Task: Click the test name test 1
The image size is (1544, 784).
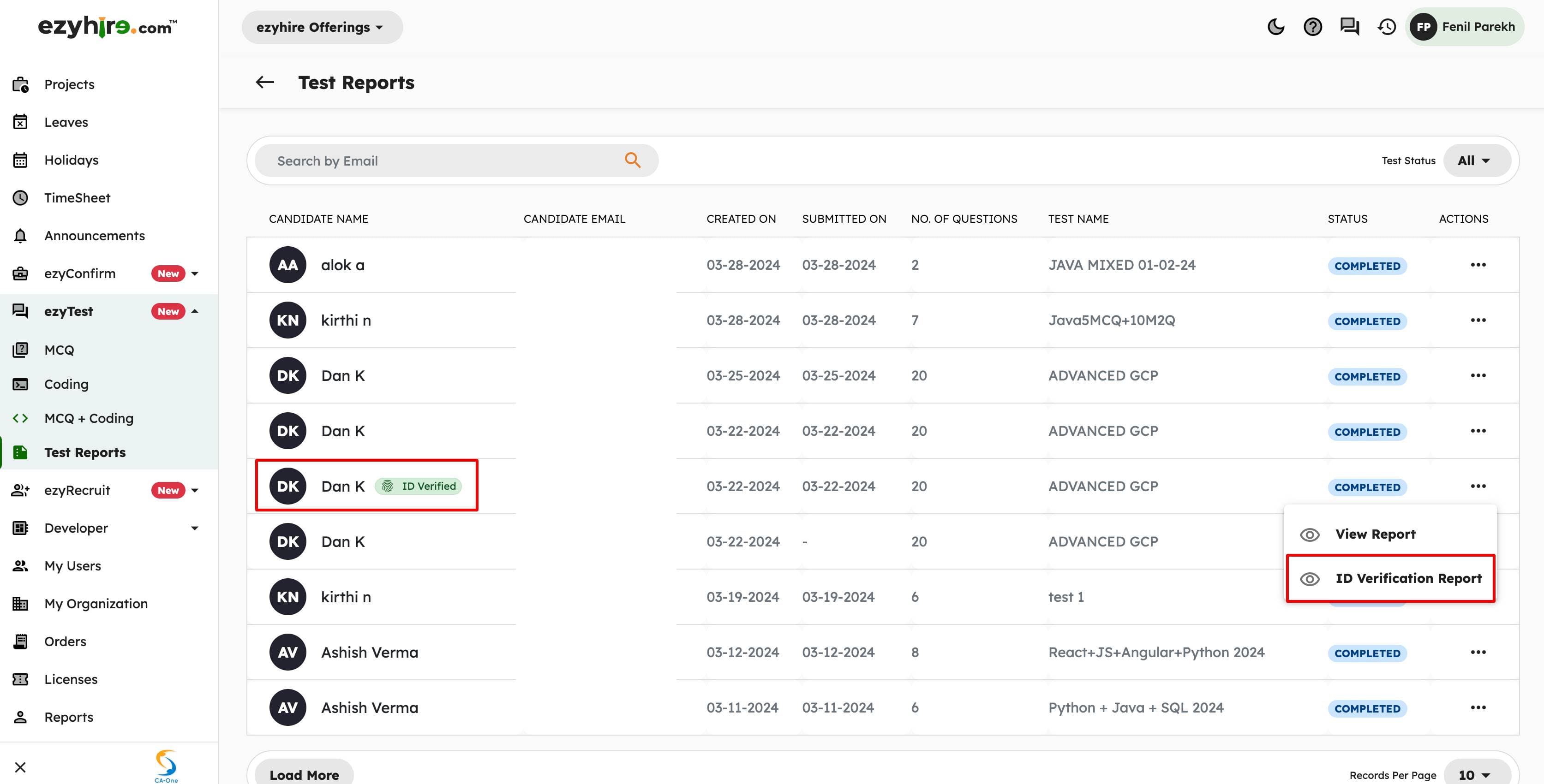Action: (x=1065, y=597)
